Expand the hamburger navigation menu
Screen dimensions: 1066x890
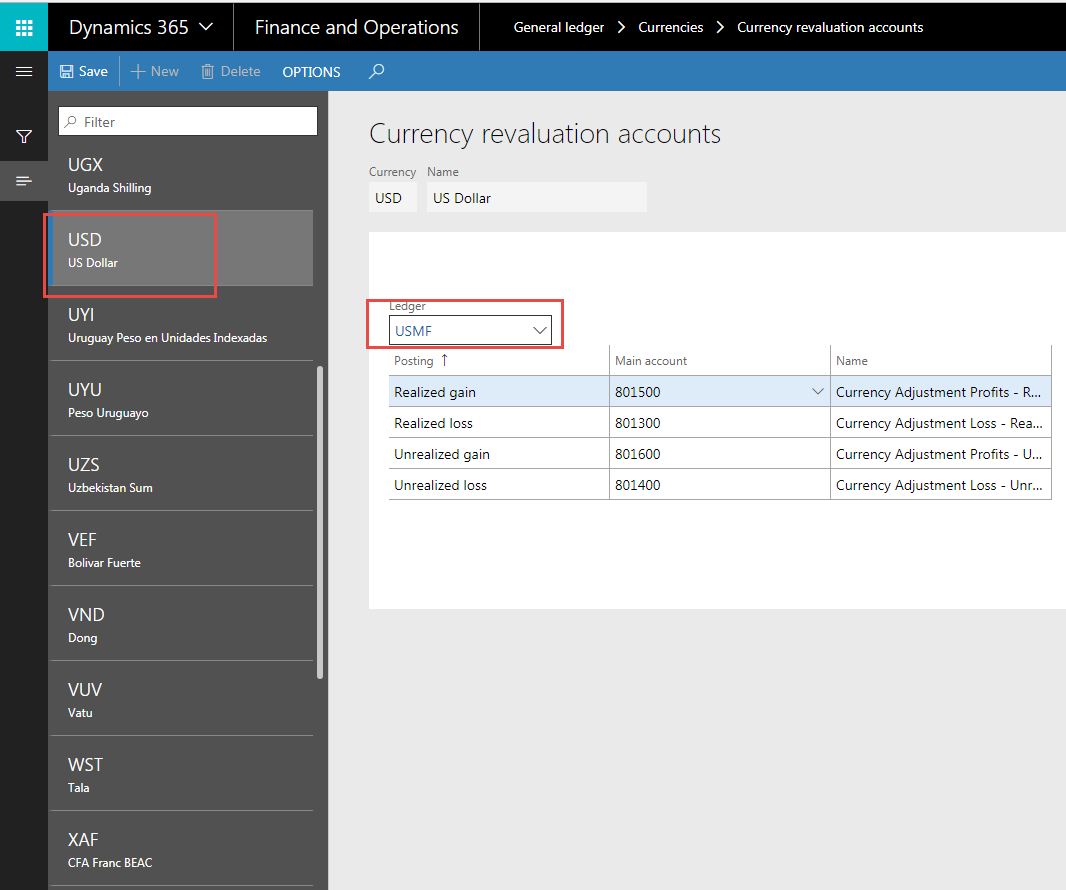point(24,72)
